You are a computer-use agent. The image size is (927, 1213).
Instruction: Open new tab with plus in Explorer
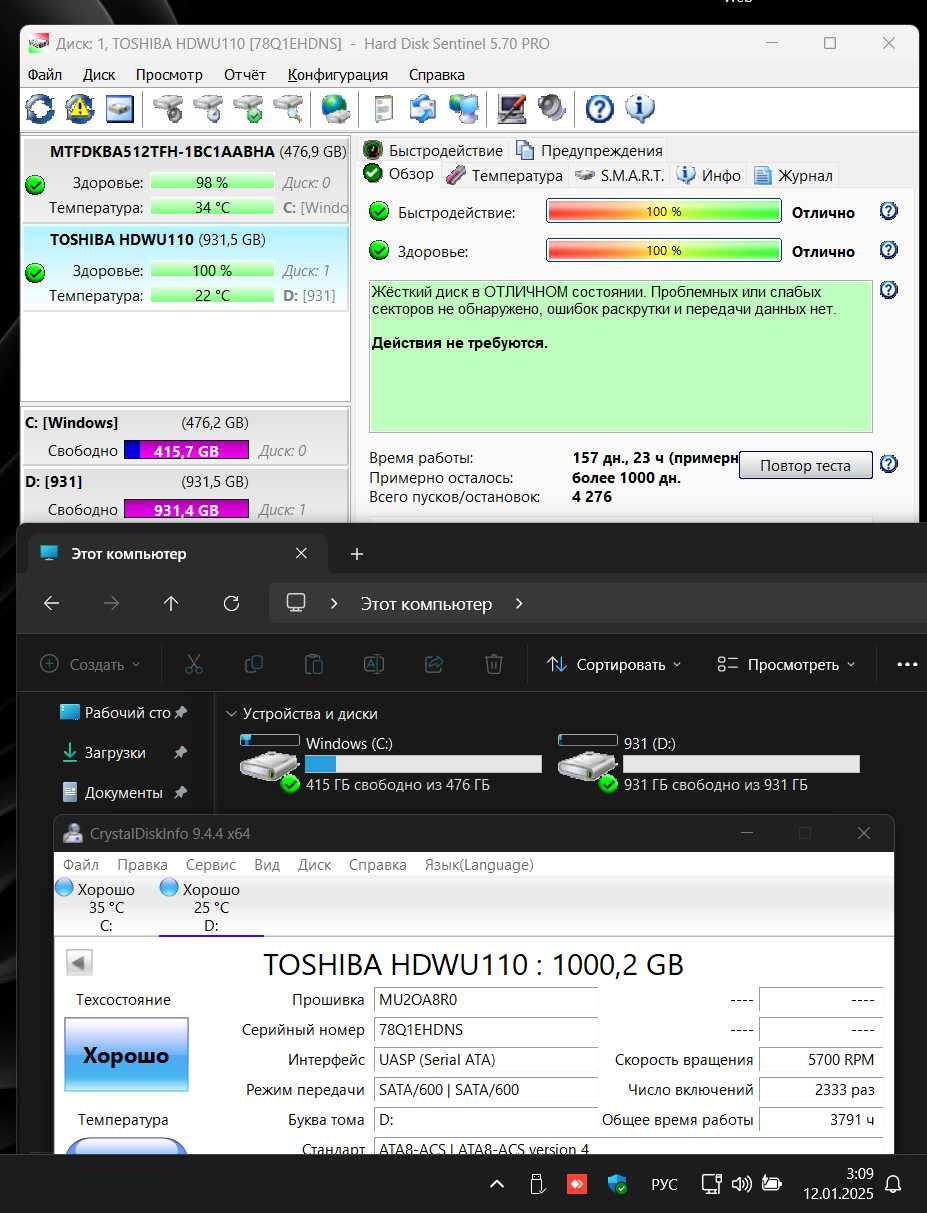point(357,554)
